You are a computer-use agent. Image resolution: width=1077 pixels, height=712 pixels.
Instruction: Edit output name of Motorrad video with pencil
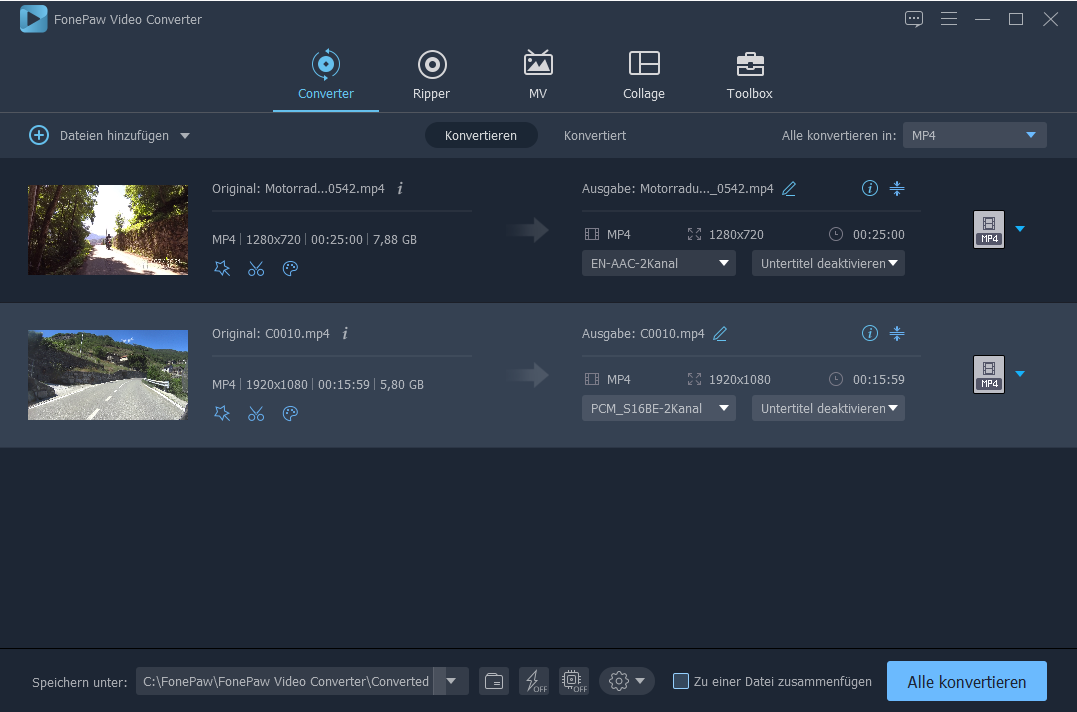[x=789, y=189]
